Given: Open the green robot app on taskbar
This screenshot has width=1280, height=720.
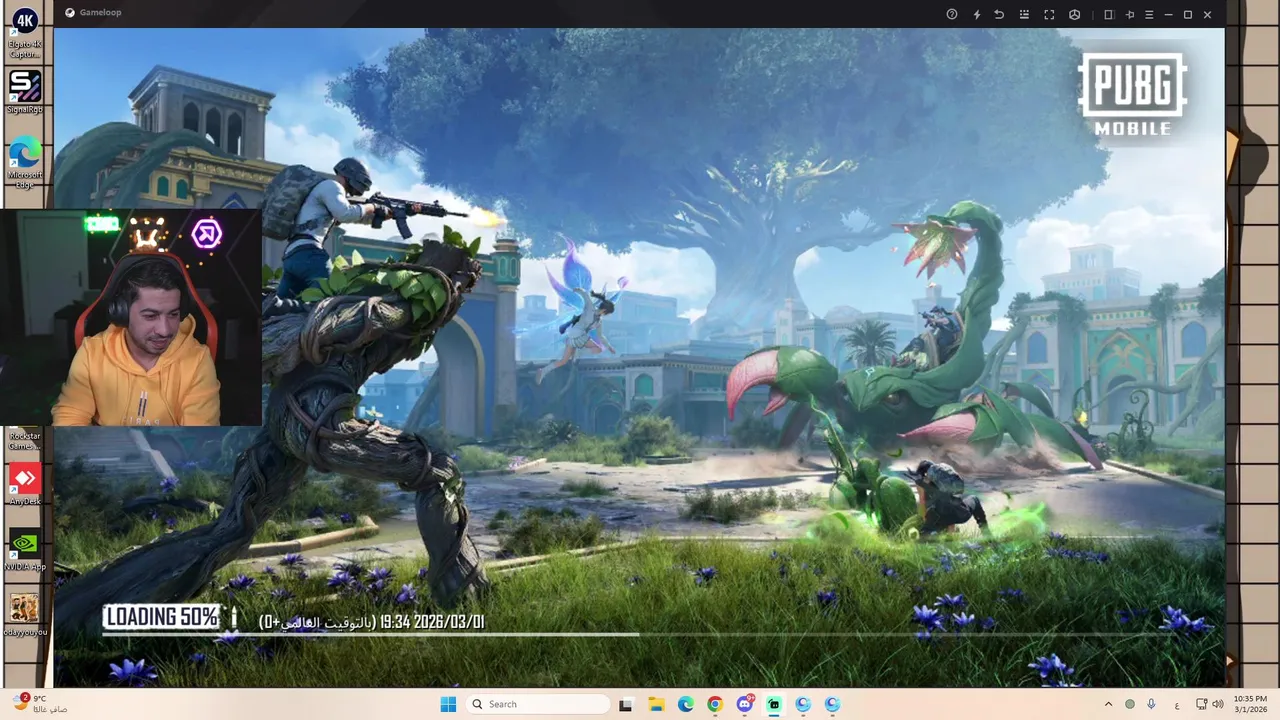Looking at the screenshot, I should (x=774, y=704).
